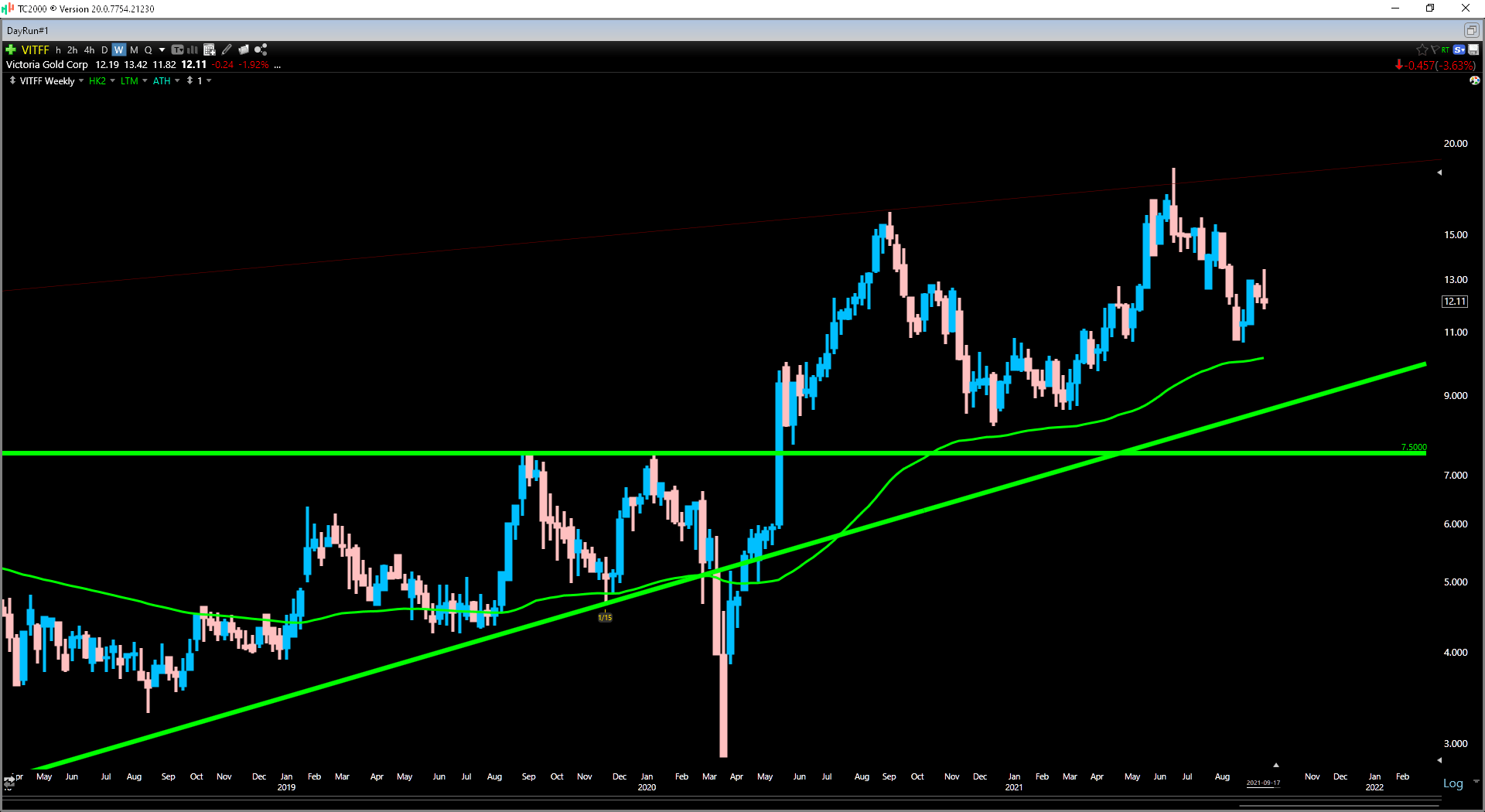Toggle the Log scale setting

pyautogui.click(x=1453, y=783)
